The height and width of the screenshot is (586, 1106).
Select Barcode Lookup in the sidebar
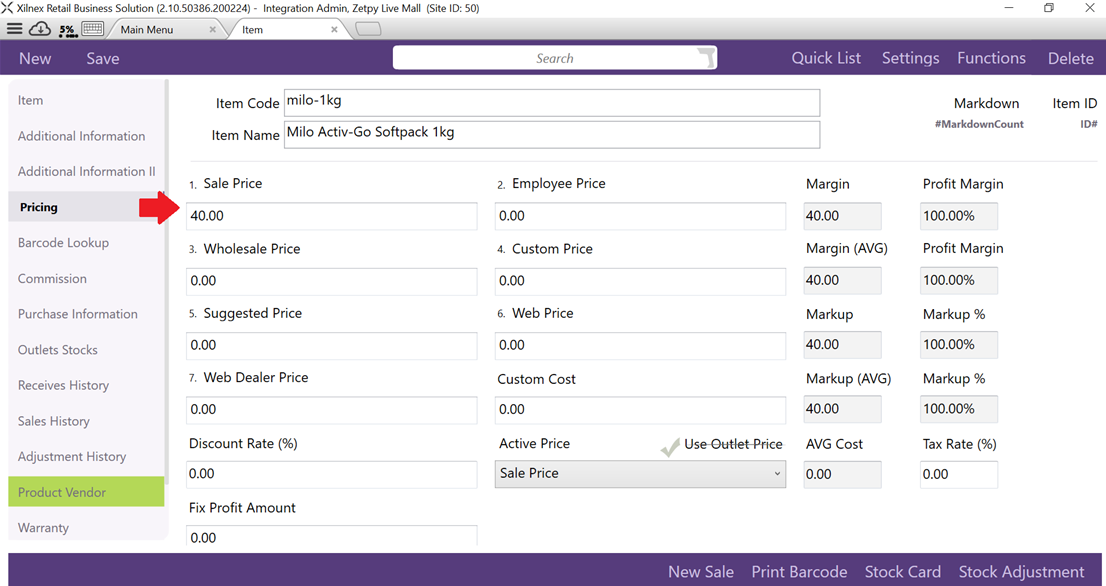pos(63,243)
